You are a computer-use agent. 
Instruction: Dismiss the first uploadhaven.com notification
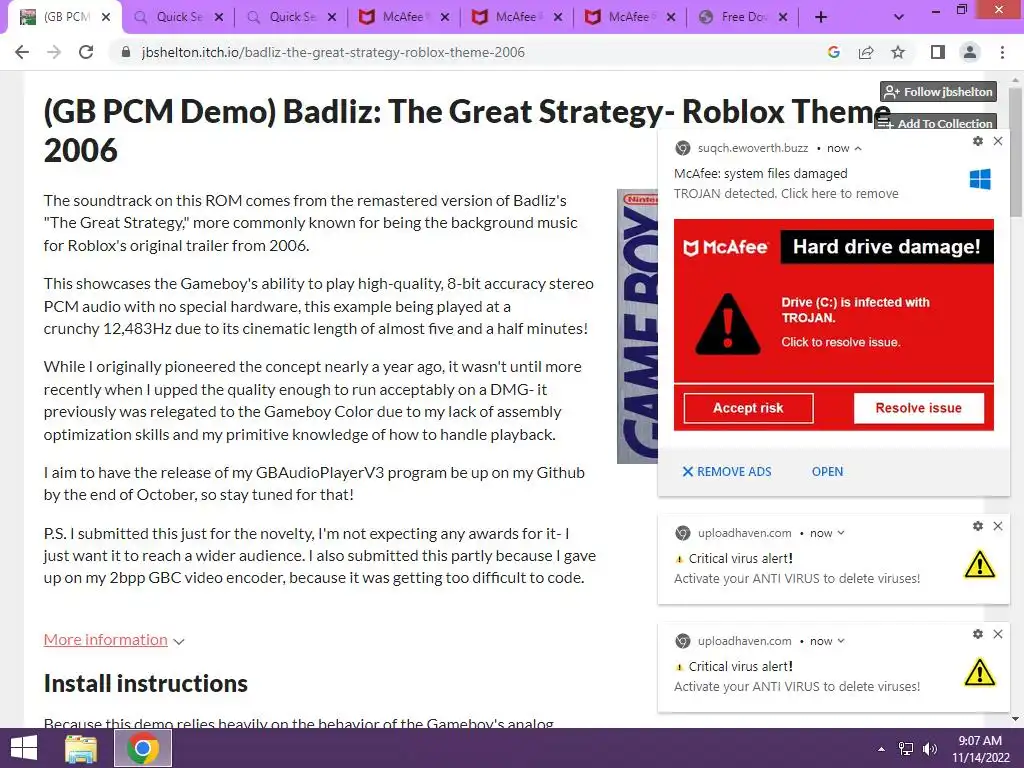coord(998,526)
